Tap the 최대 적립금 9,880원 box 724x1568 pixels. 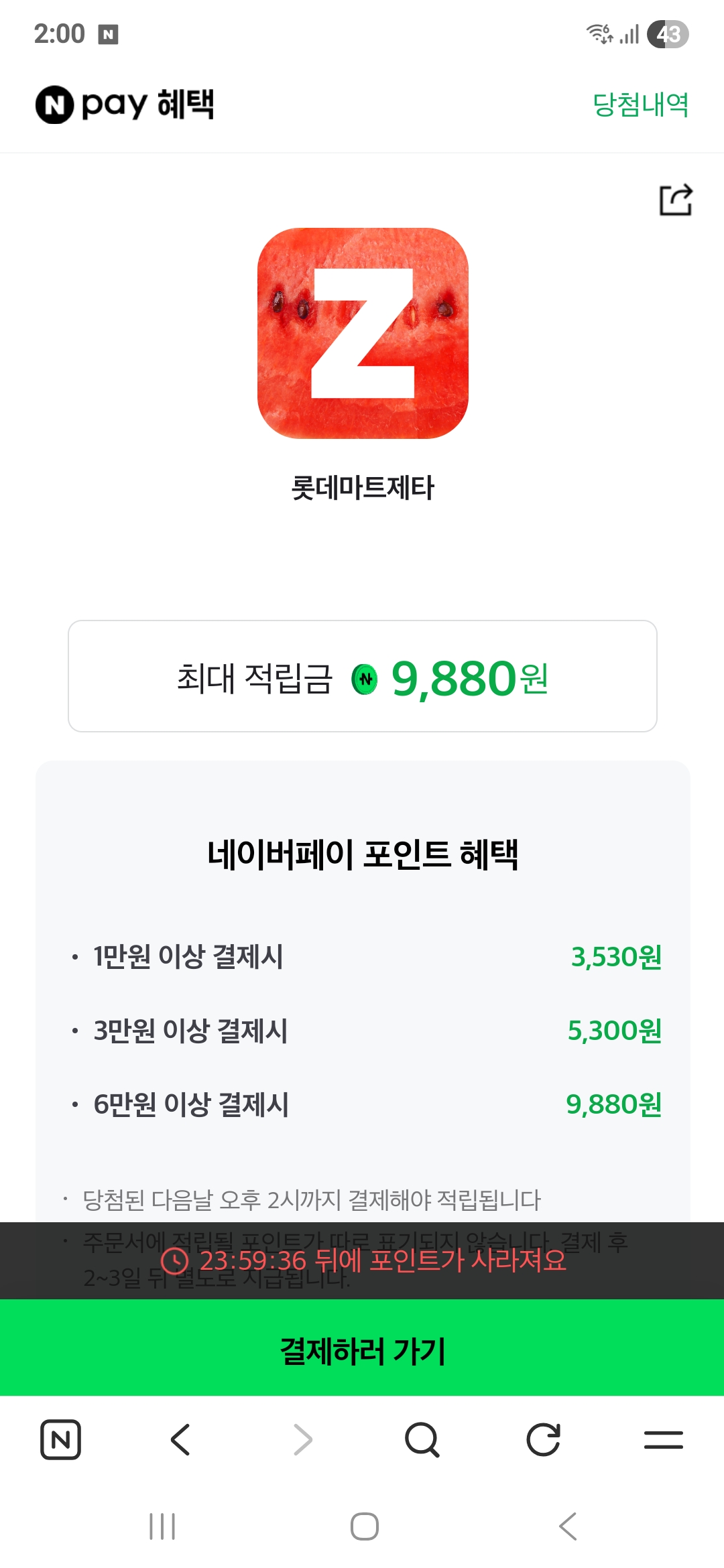click(363, 676)
